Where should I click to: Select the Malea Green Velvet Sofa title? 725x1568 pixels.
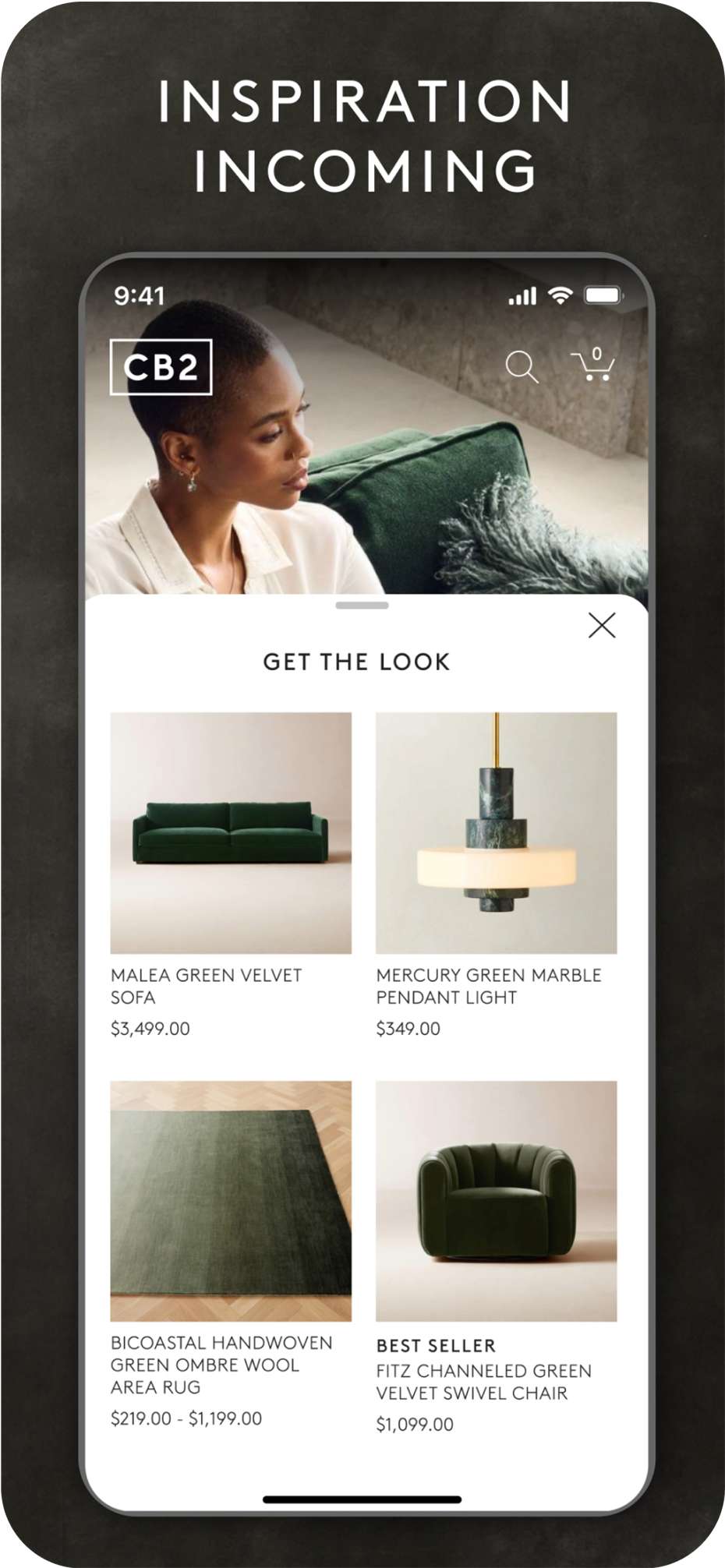(207, 986)
